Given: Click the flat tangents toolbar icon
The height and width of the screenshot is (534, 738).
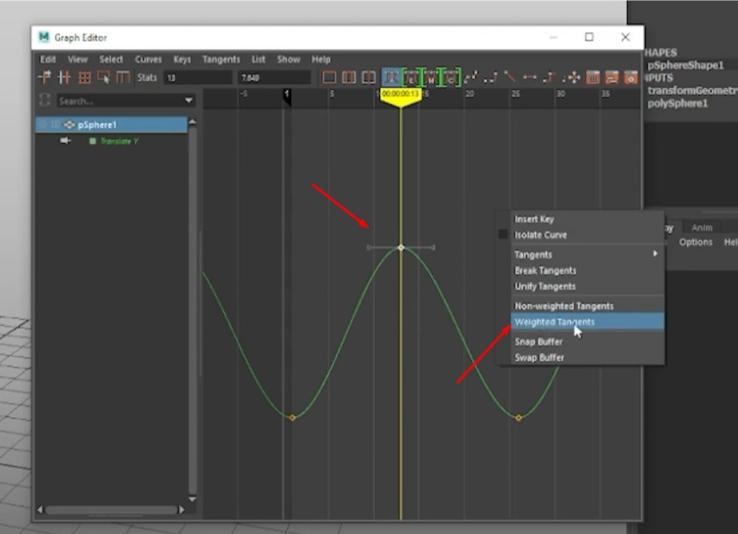Looking at the screenshot, I should point(530,77).
